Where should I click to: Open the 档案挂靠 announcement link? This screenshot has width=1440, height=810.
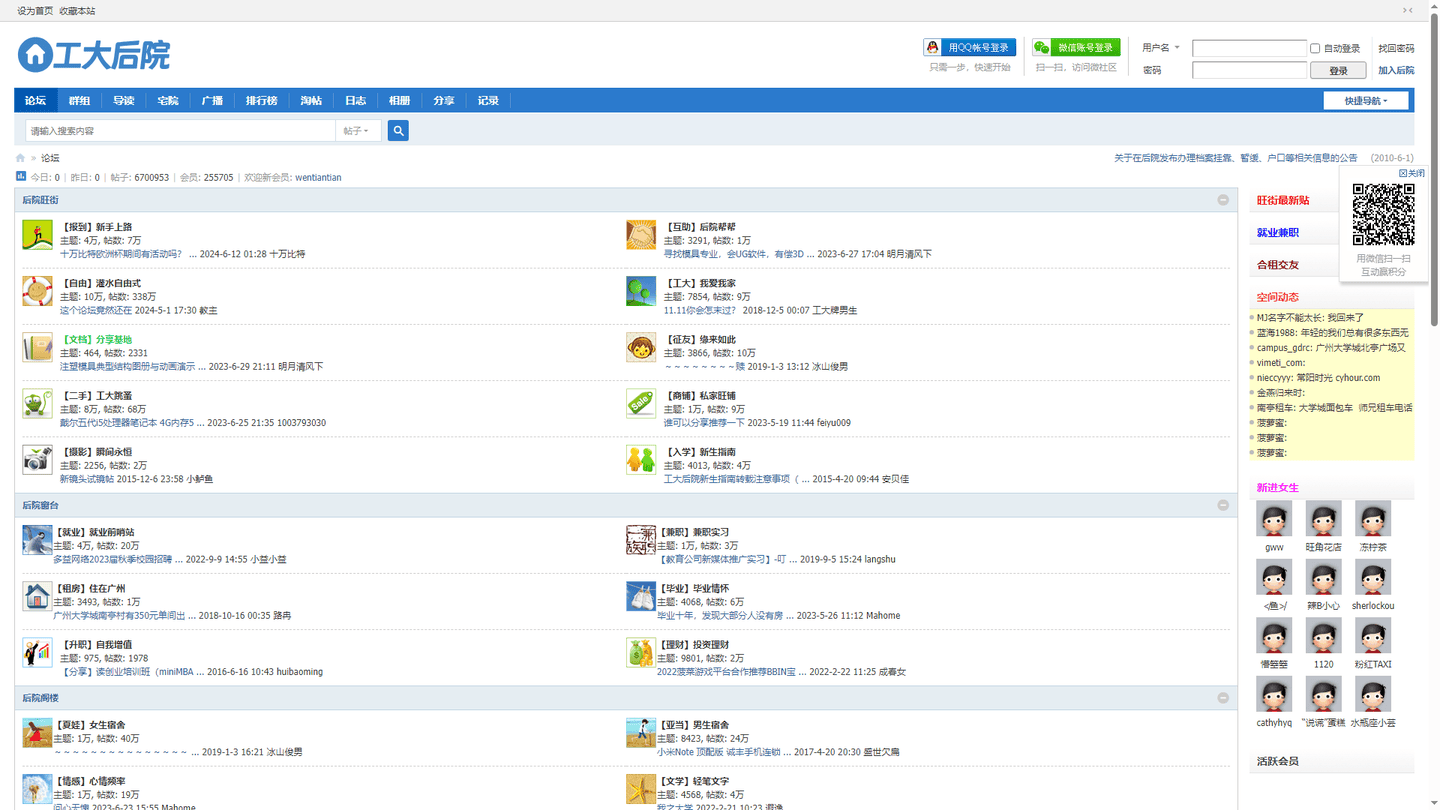[x=1236, y=158]
